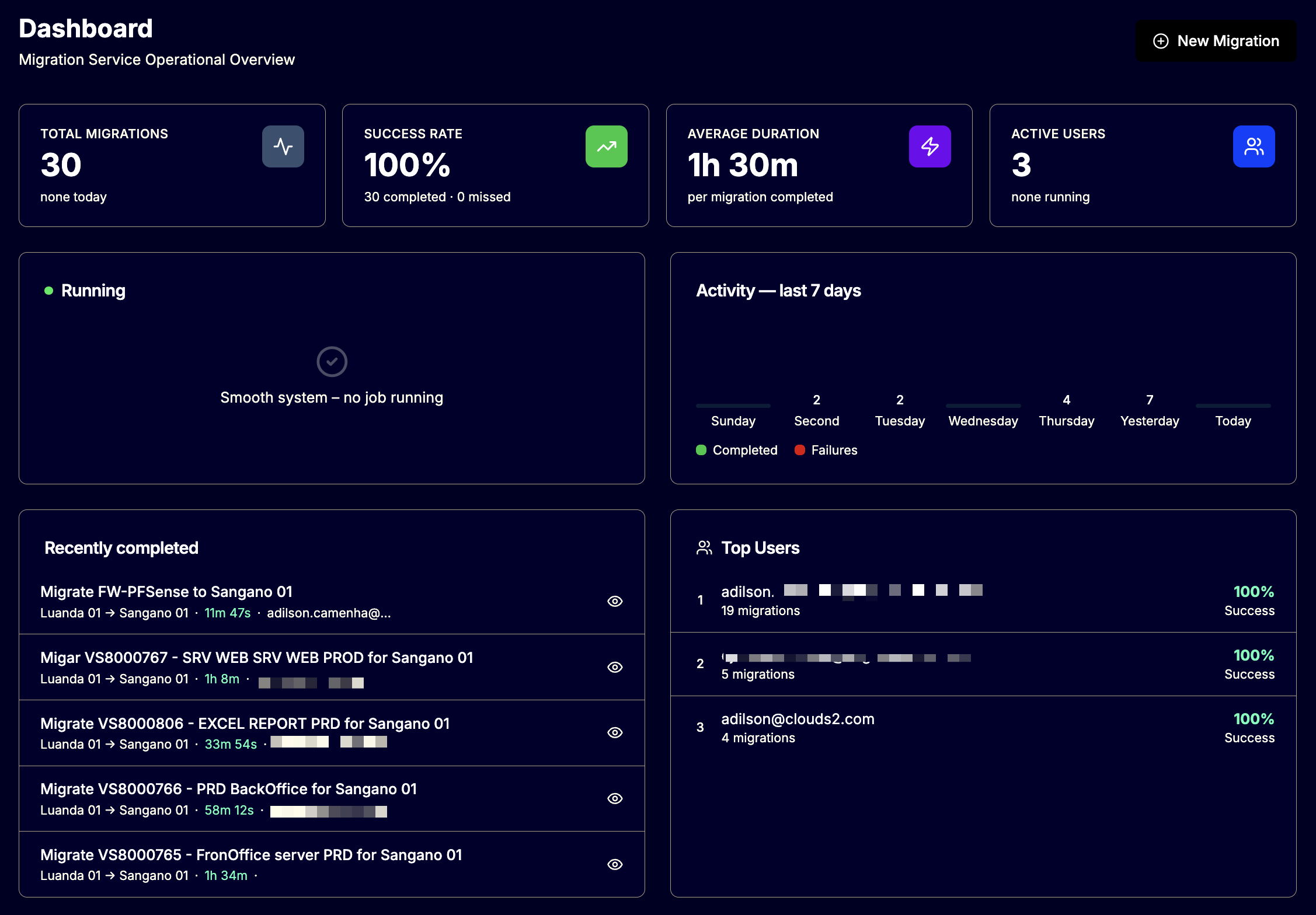The height and width of the screenshot is (915, 1316).
Task: Click the Today activity bar
Action: [1233, 406]
